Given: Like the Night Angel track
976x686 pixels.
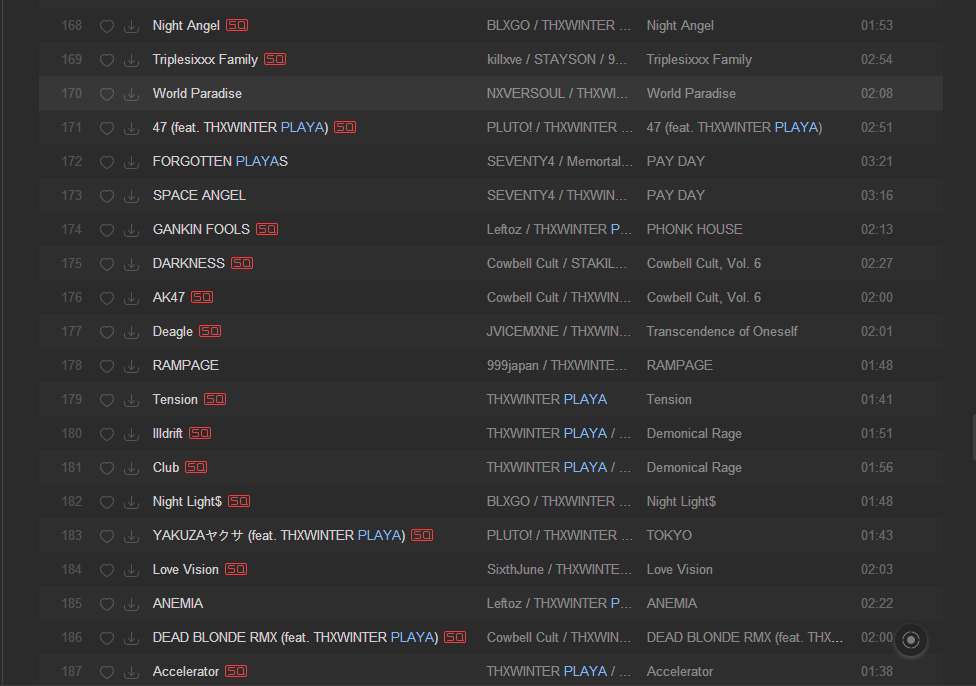Looking at the screenshot, I should pyautogui.click(x=107, y=26).
